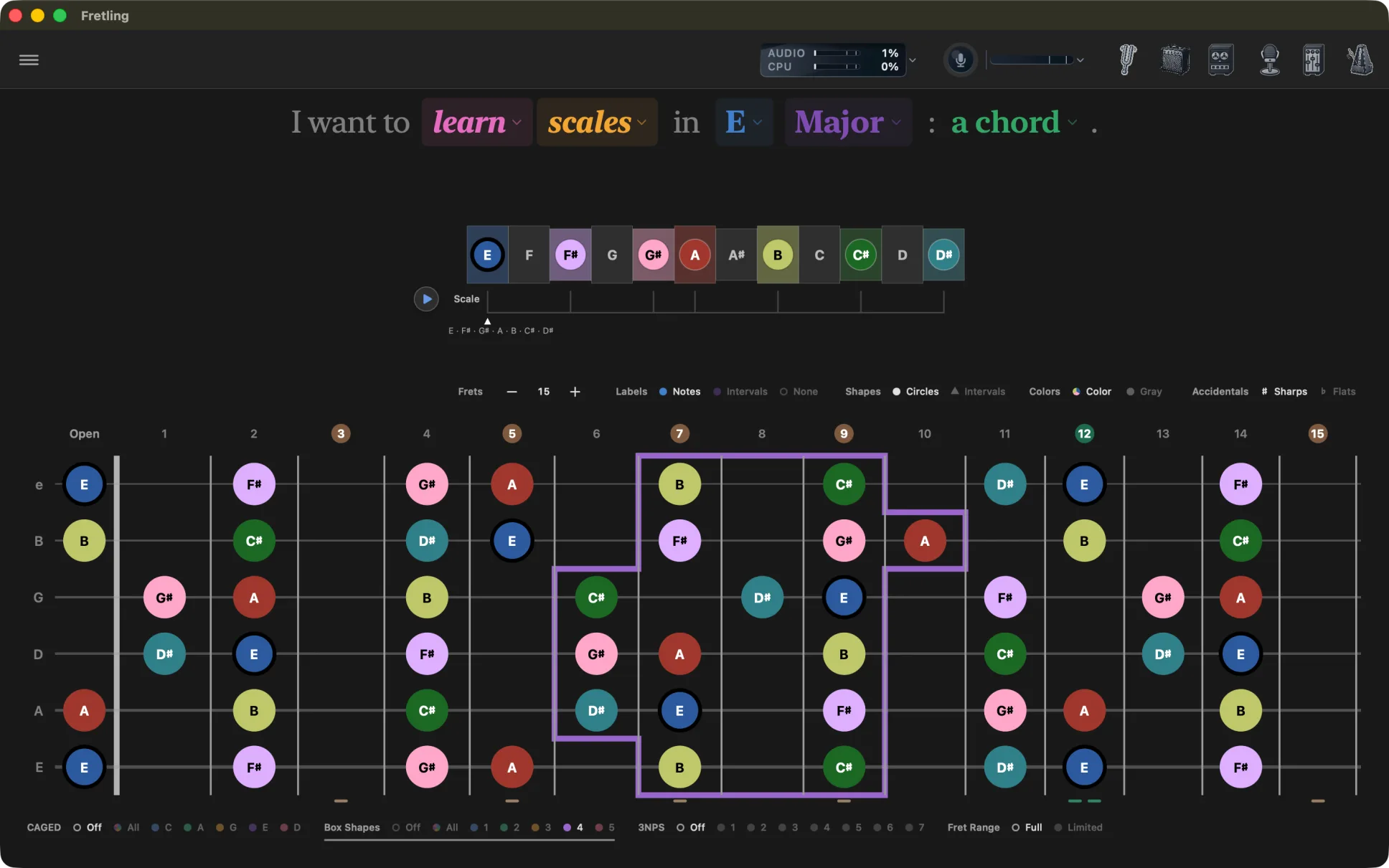The height and width of the screenshot is (868, 1389).
Task: Select Box Shape 5
Action: point(605,827)
